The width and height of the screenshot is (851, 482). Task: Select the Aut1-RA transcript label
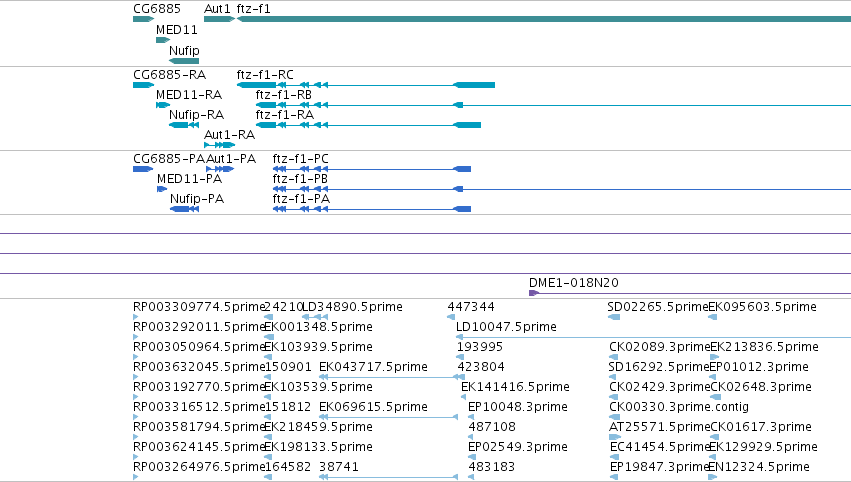coord(230,135)
